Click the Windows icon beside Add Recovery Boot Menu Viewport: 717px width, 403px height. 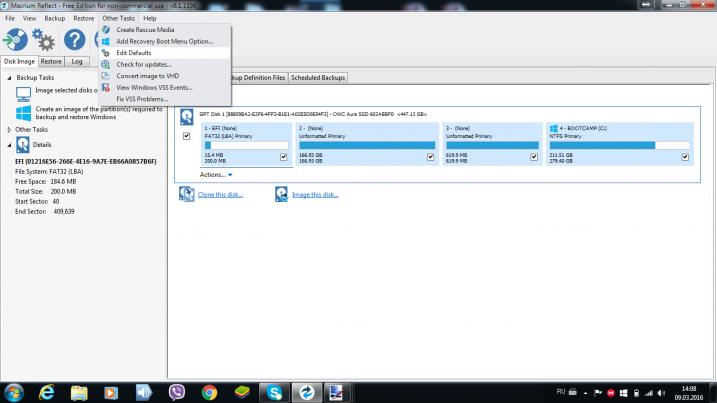pyautogui.click(x=106, y=41)
